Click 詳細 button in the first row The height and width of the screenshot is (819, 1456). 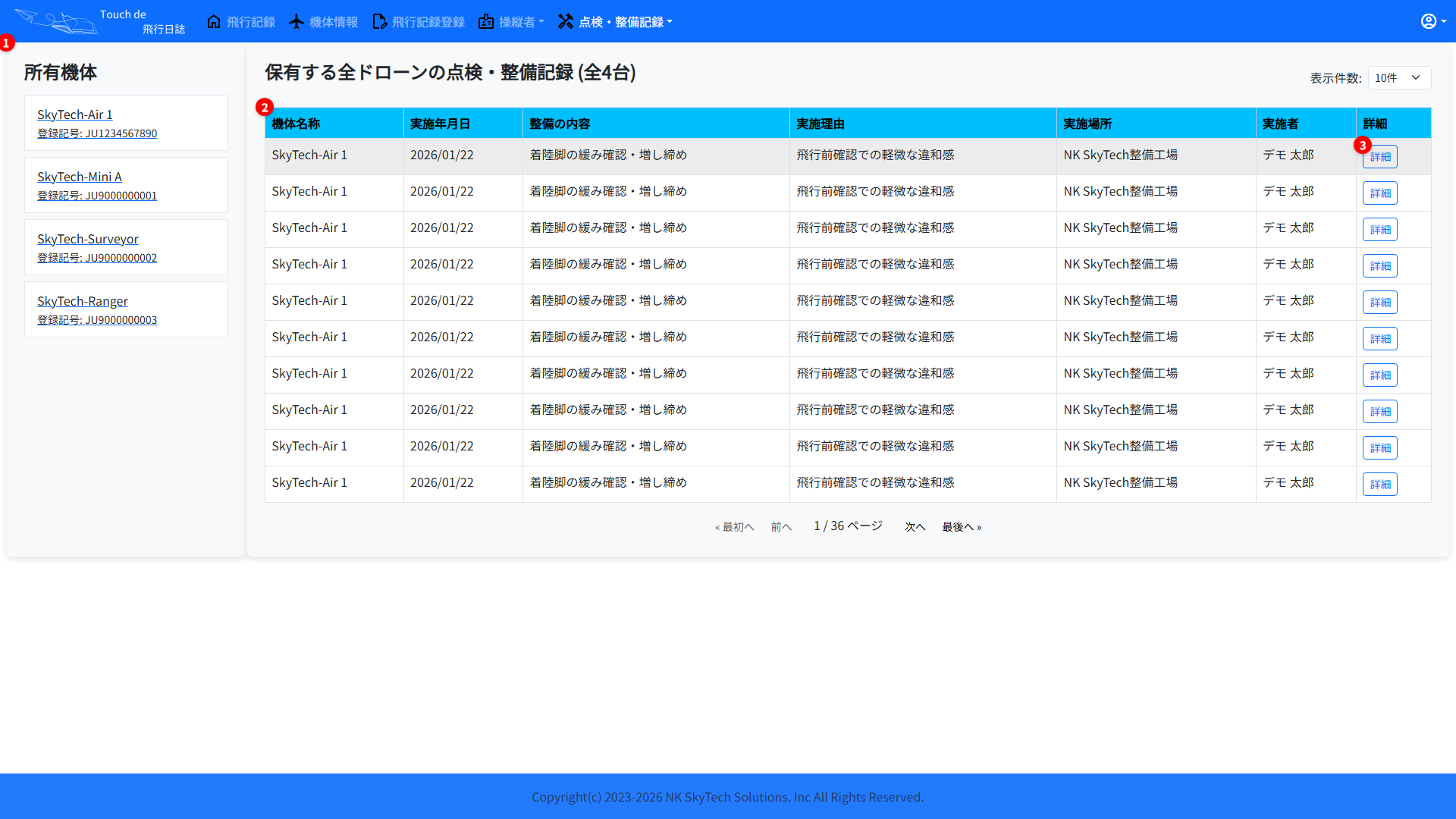click(1379, 156)
